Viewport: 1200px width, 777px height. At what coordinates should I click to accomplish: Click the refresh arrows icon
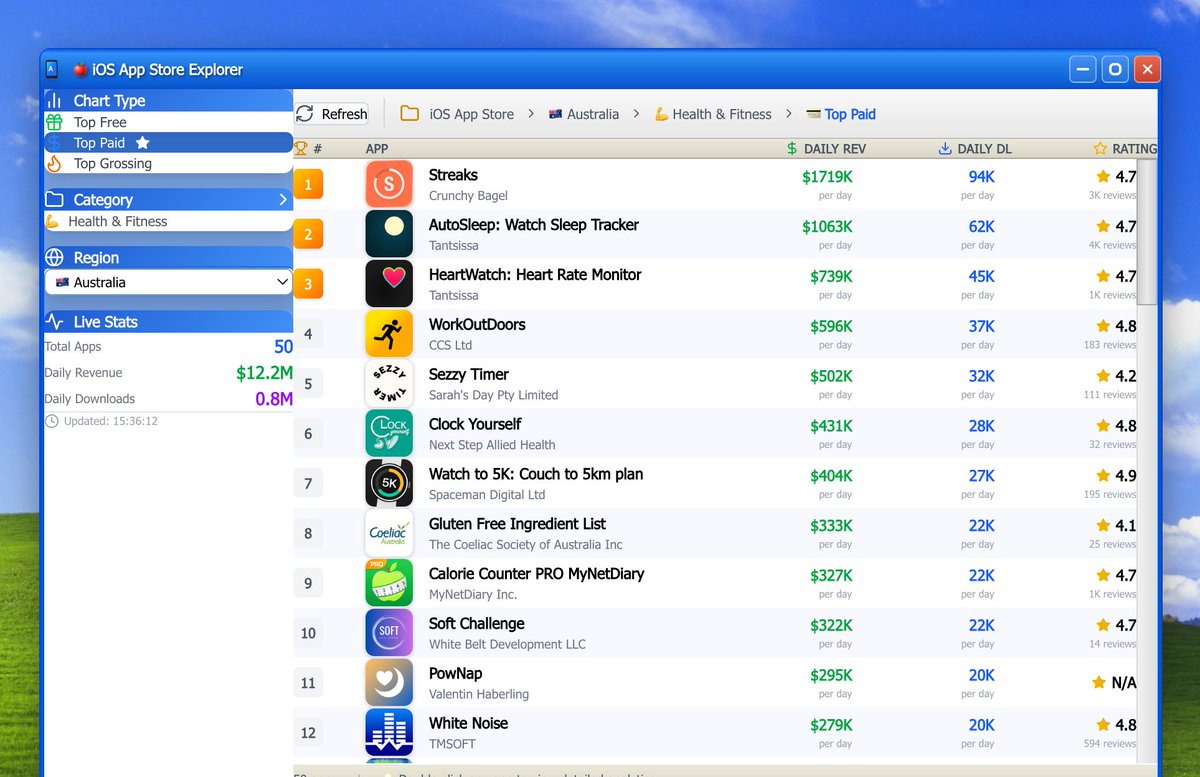click(x=305, y=114)
